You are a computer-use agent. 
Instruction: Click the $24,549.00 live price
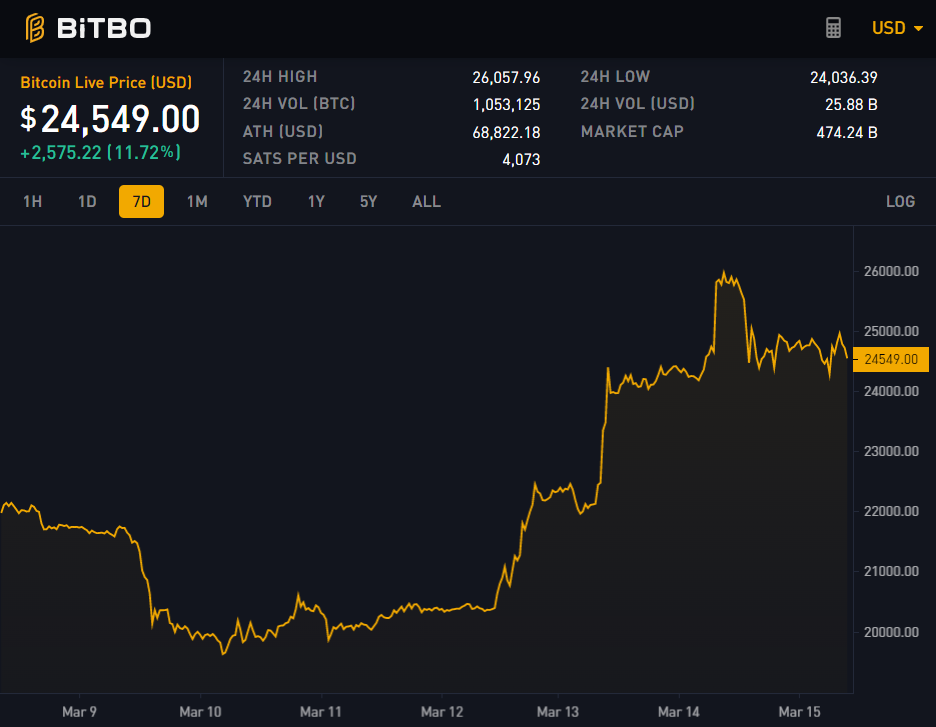pos(110,119)
